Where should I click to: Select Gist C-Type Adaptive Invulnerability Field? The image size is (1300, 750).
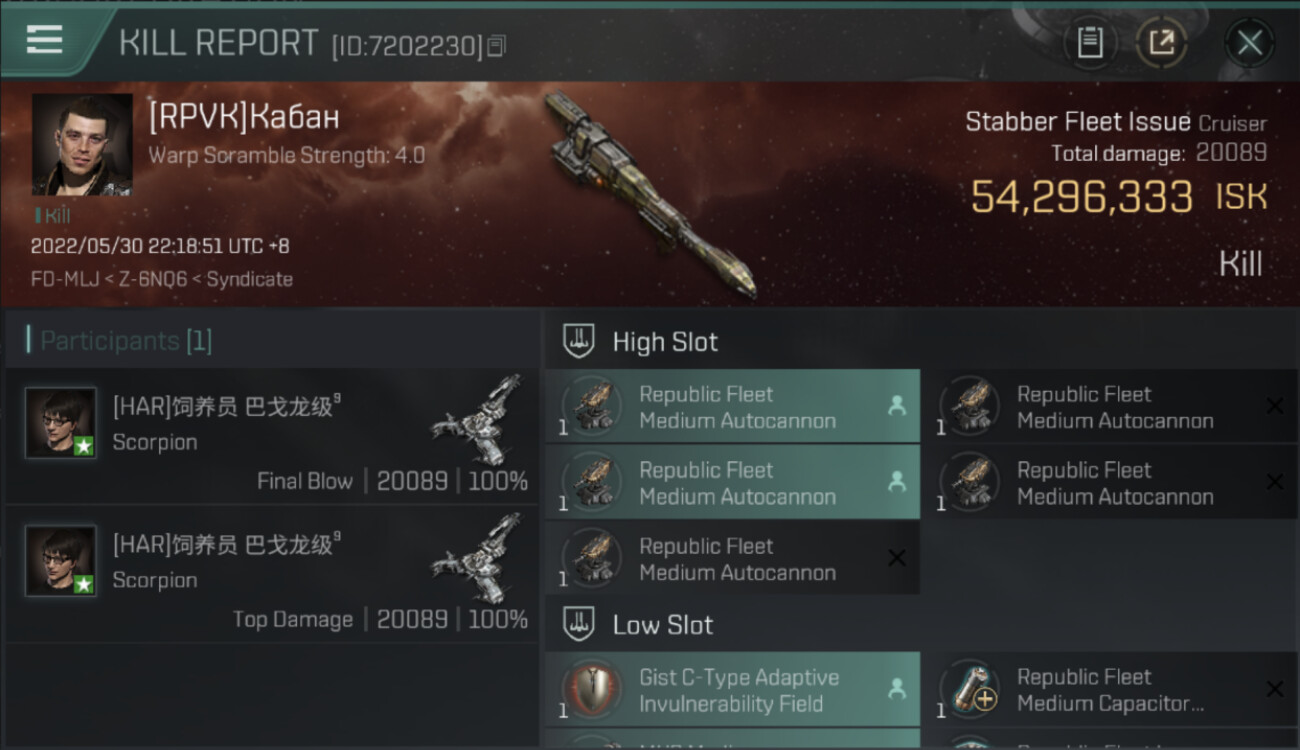point(732,690)
